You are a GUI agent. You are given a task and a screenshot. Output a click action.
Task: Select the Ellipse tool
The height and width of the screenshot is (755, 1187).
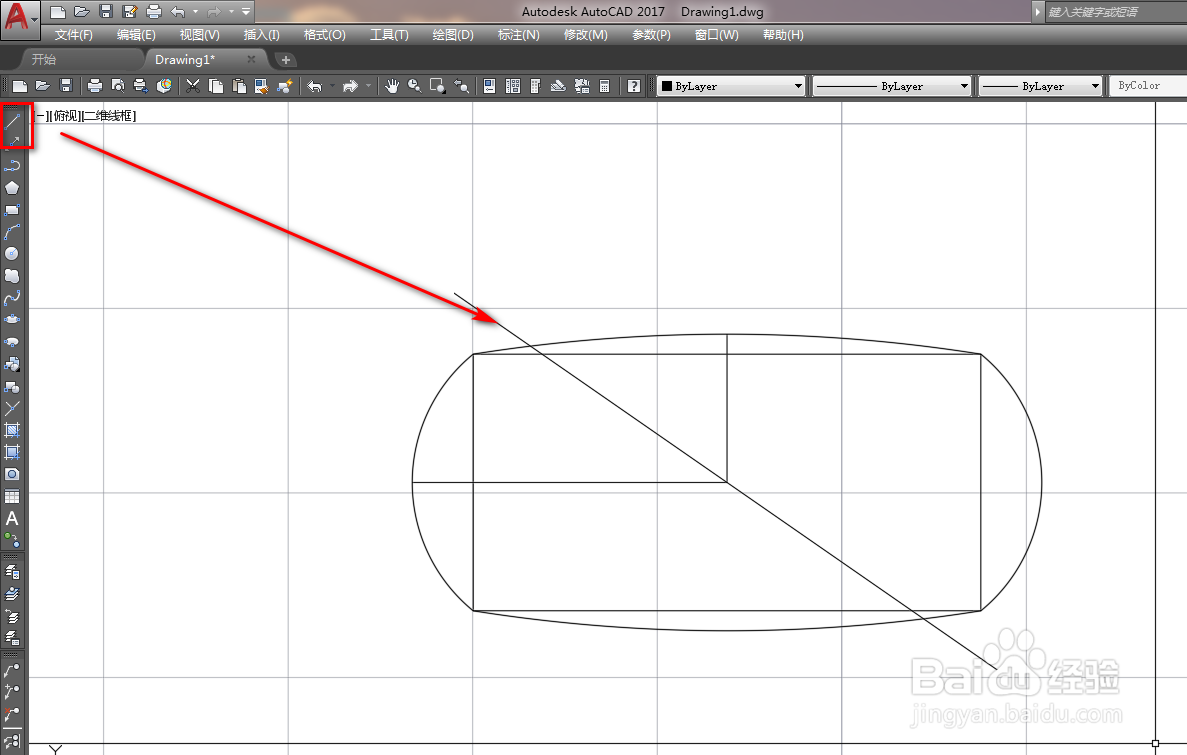pos(12,320)
